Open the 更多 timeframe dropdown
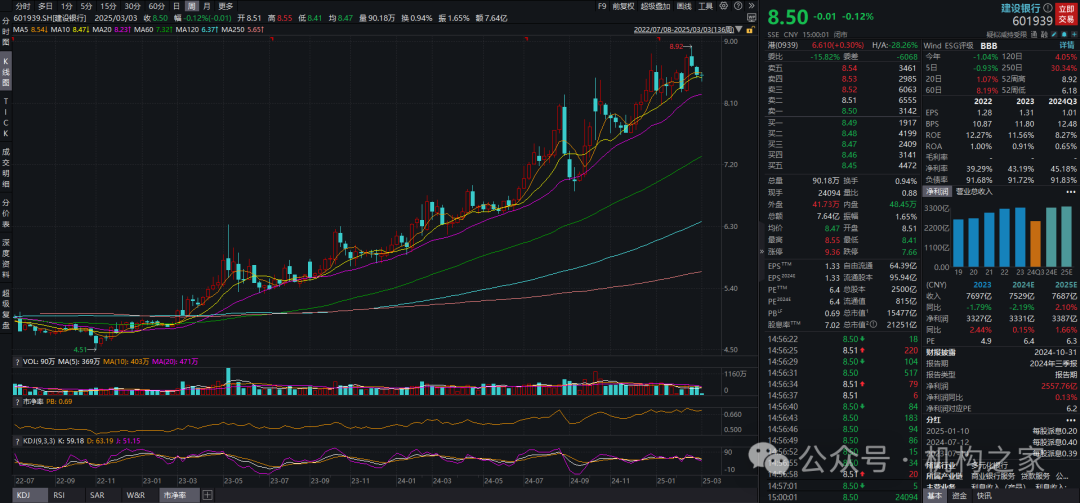The image size is (1080, 503). [x=225, y=6]
